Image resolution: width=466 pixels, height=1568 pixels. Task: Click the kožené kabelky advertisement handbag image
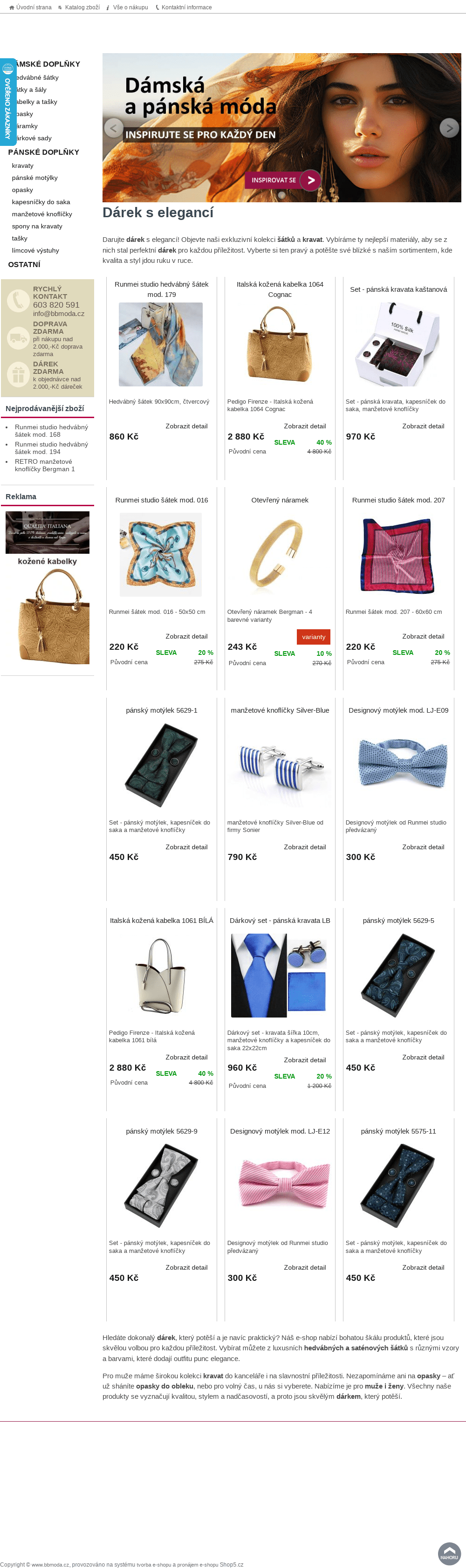point(48,616)
